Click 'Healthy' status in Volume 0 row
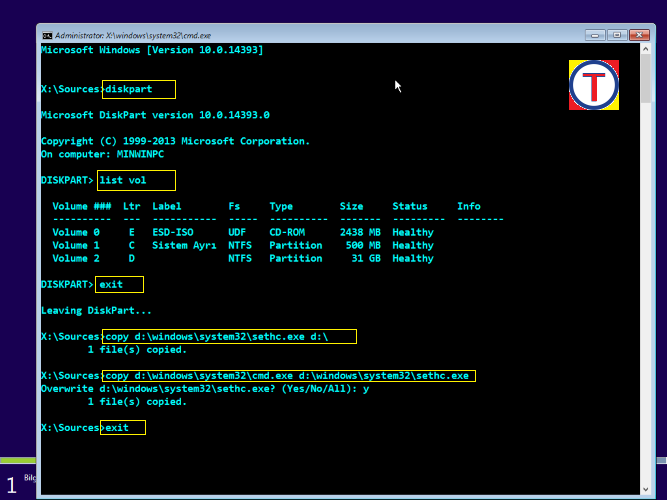This screenshot has height=500, width=667. click(x=413, y=232)
